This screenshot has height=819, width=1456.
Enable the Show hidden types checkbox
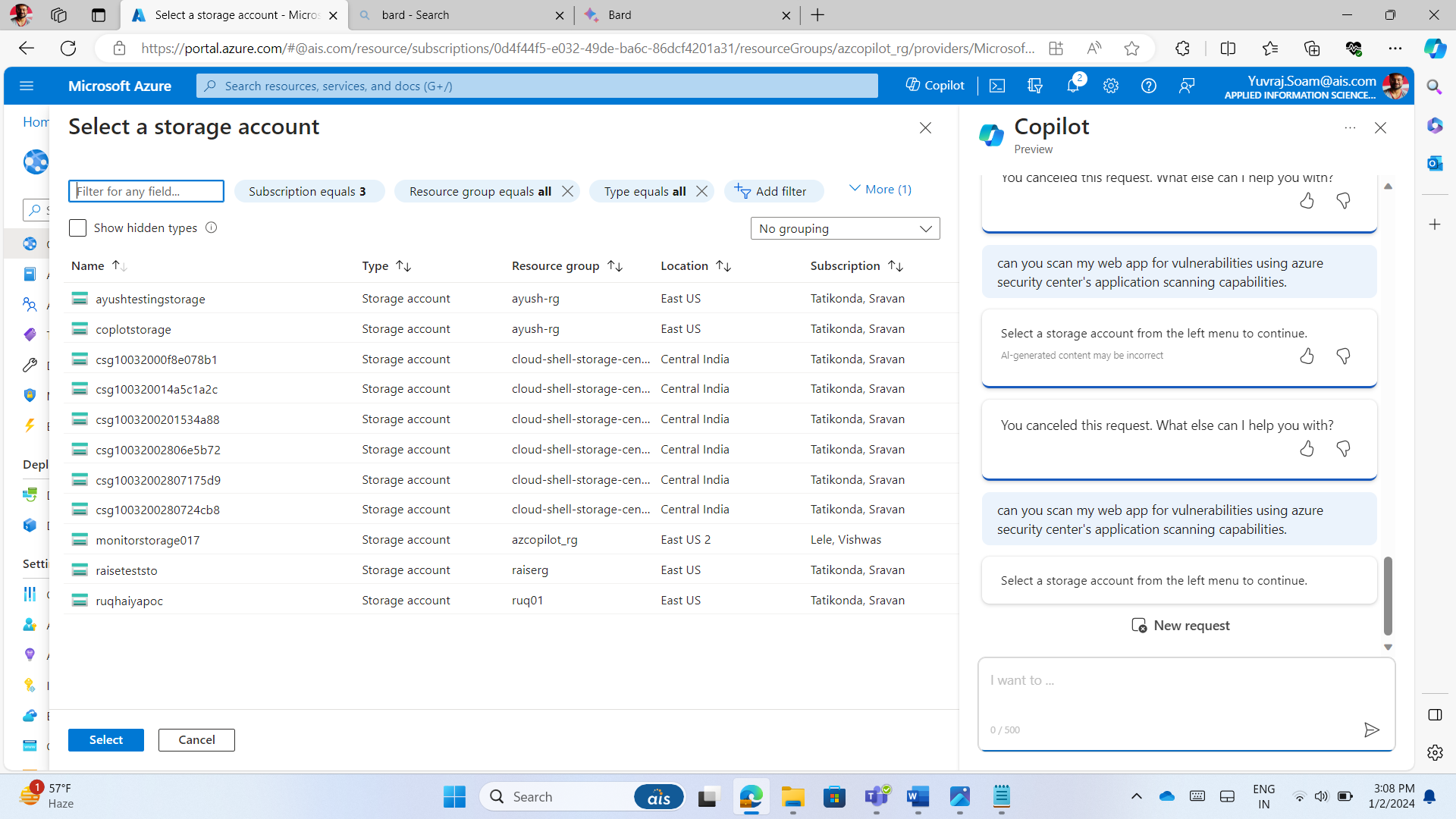coord(77,227)
